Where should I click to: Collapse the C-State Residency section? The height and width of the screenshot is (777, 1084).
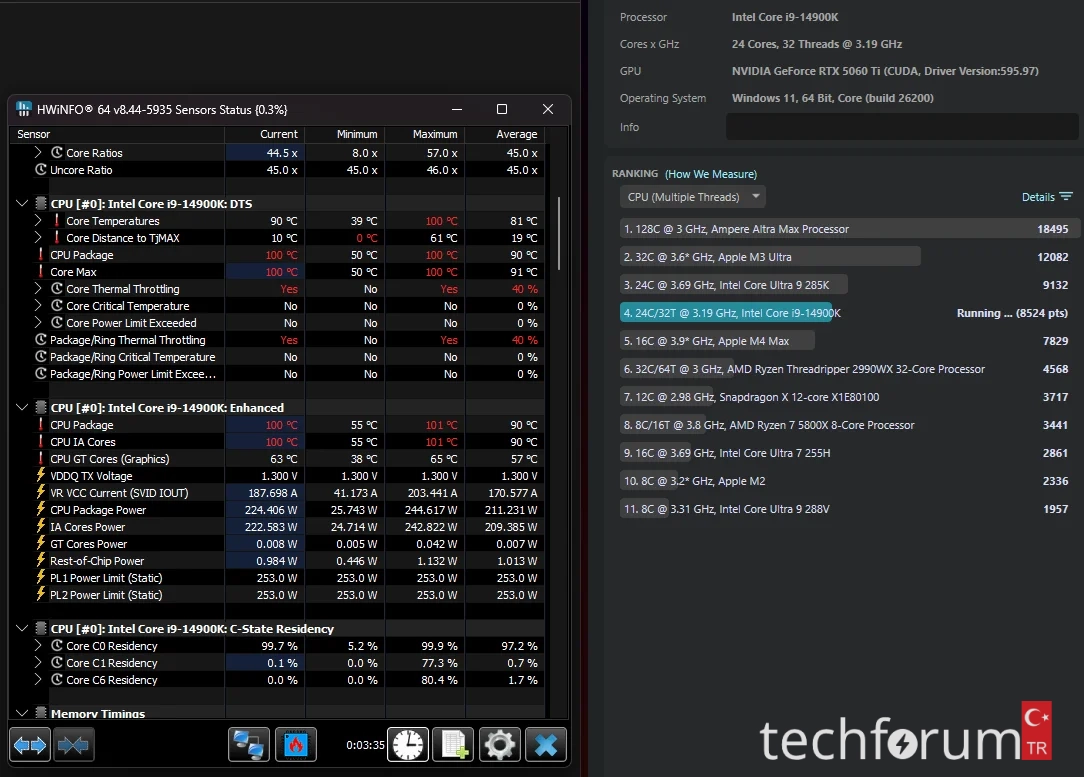coord(22,628)
